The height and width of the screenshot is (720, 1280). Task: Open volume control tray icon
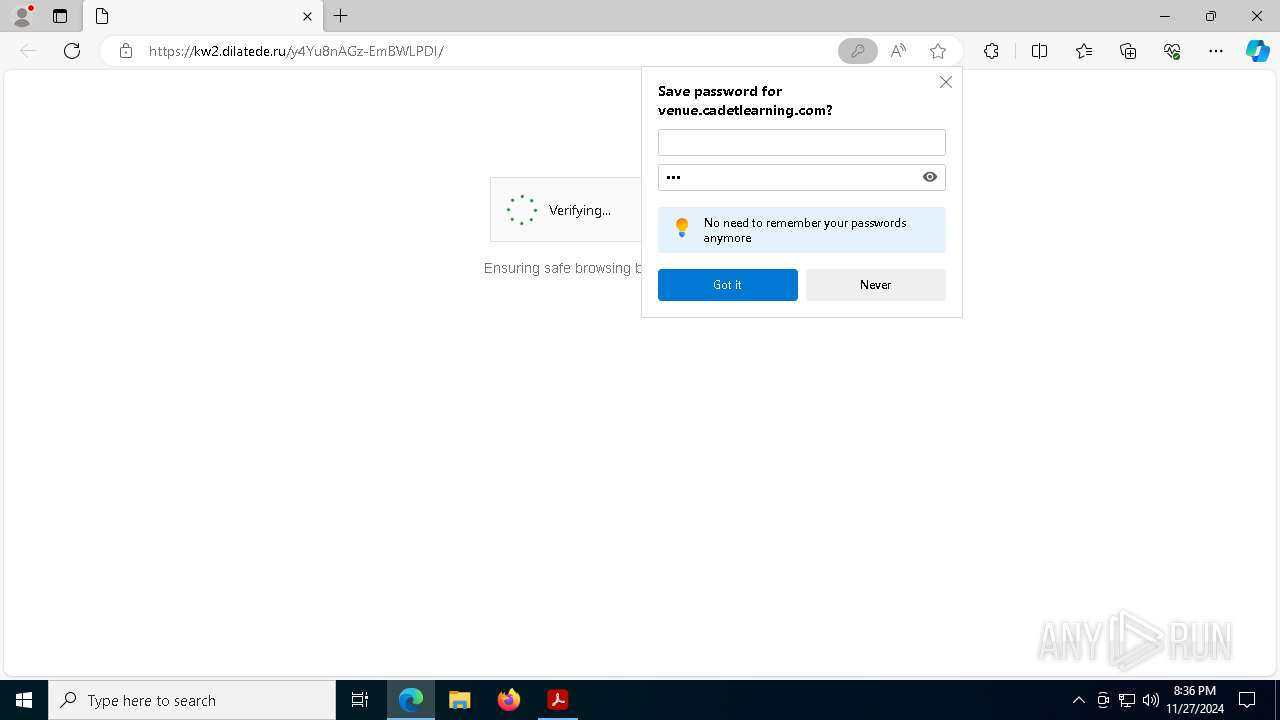tap(1150, 700)
